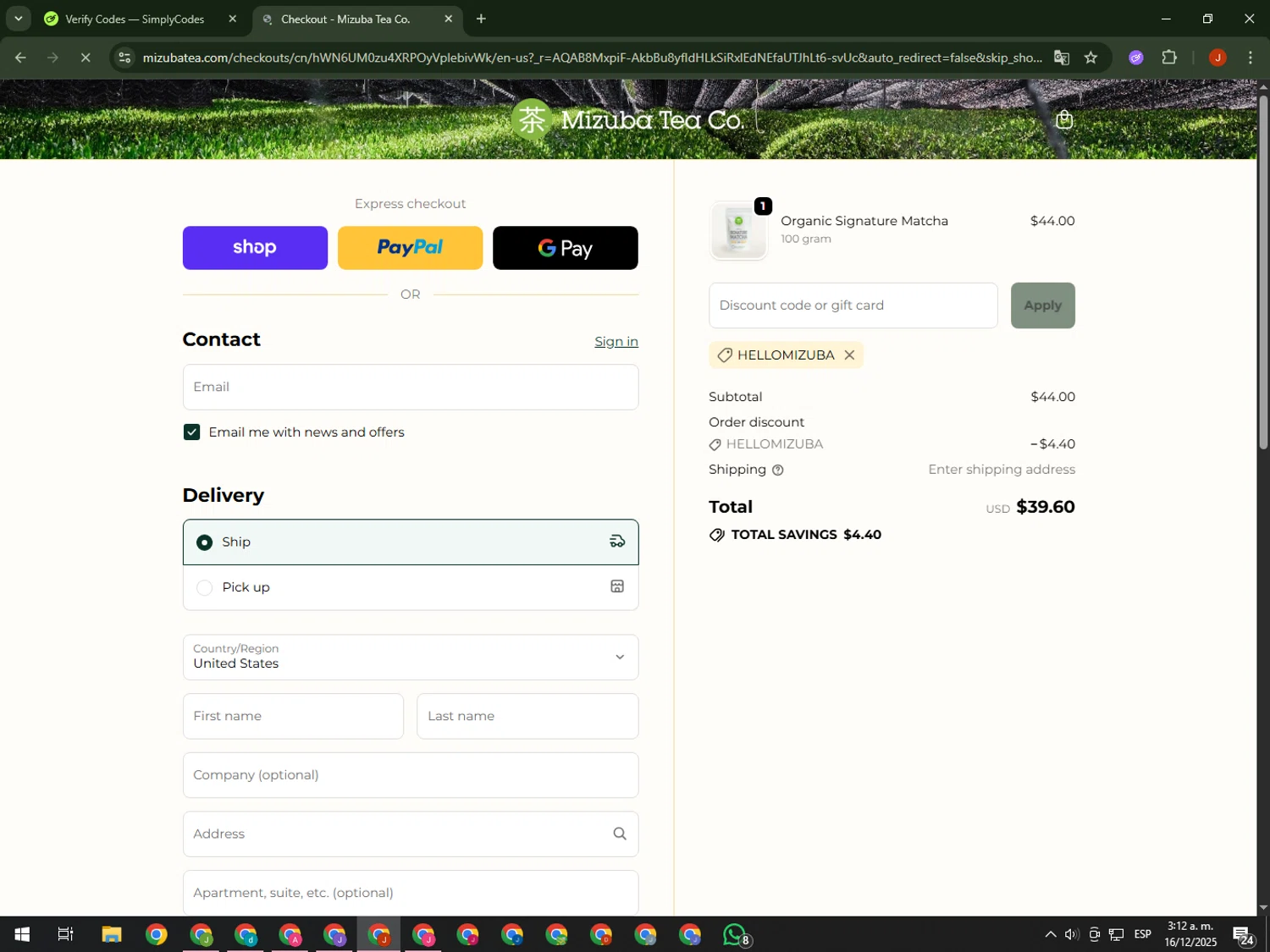Open the notification center icon
Image resolution: width=1270 pixels, height=952 pixels.
[x=1243, y=935]
